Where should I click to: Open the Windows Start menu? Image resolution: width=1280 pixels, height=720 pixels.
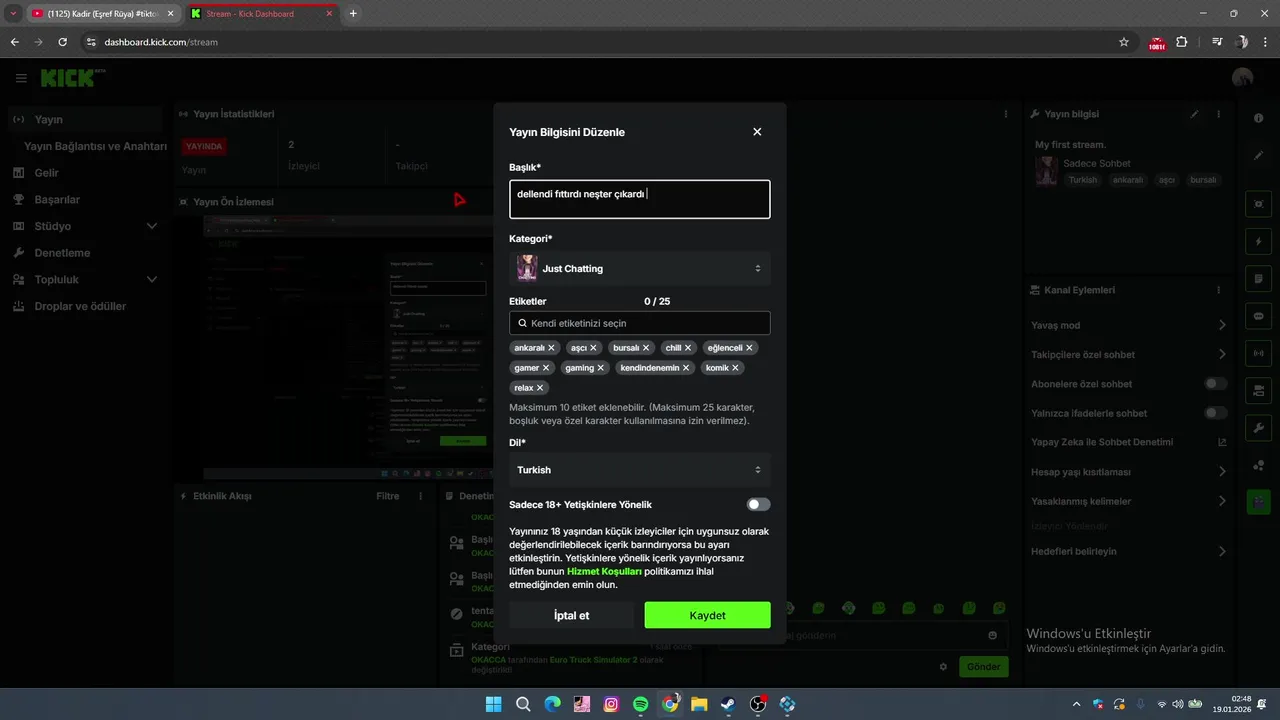[493, 704]
